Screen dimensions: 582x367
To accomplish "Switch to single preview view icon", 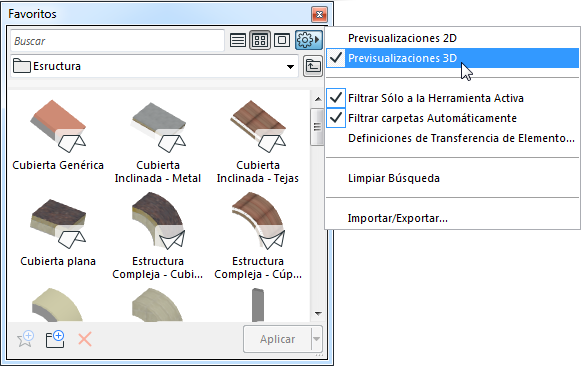I will pos(282,40).
